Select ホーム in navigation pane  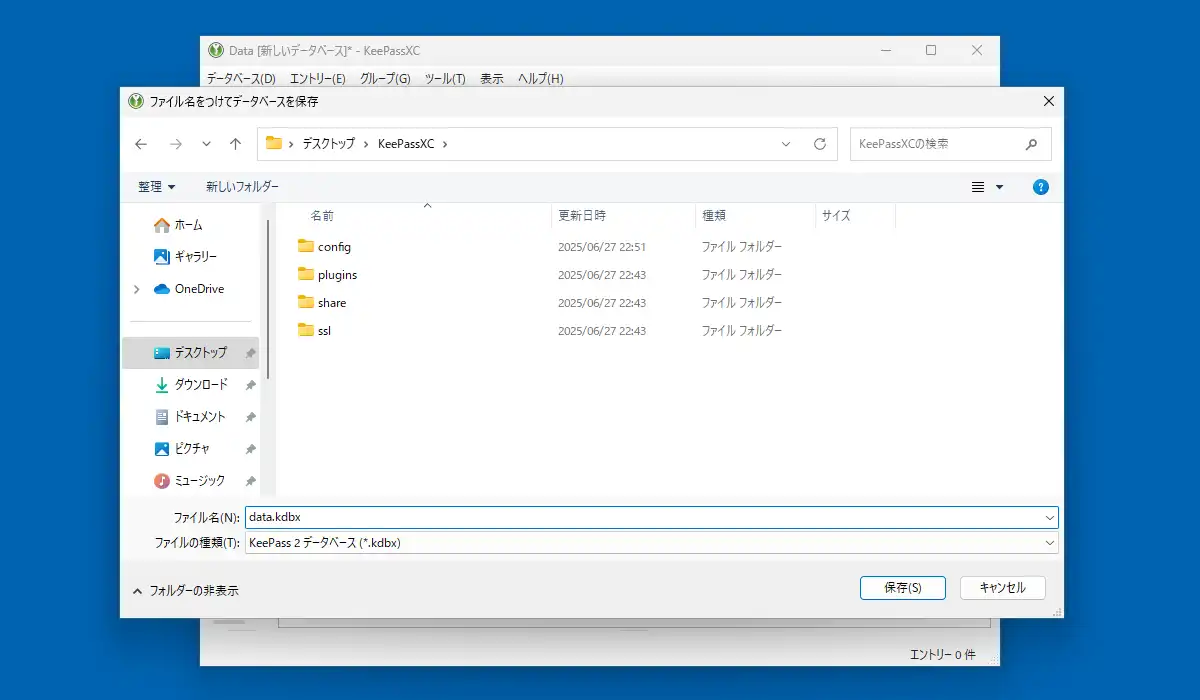coord(178,225)
